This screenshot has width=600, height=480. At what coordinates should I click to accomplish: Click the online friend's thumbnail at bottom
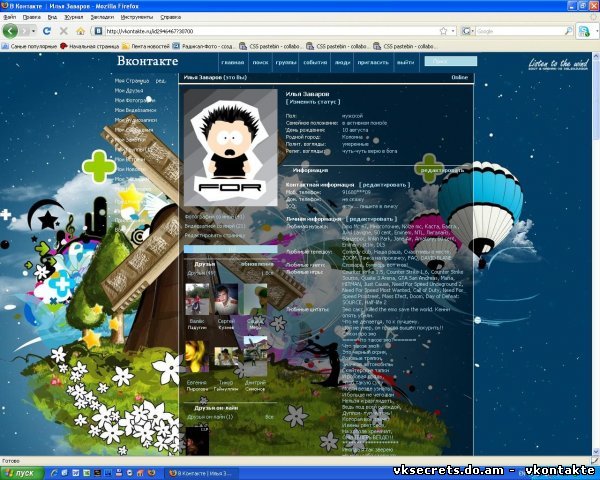[197, 441]
